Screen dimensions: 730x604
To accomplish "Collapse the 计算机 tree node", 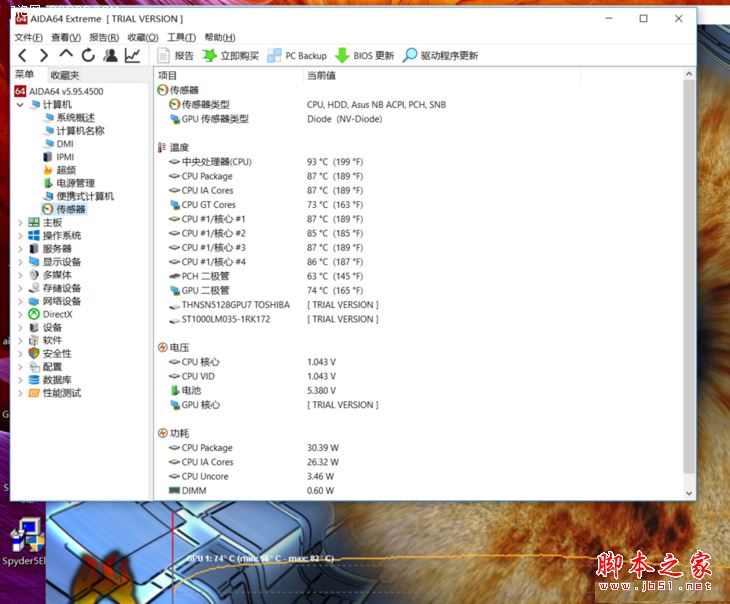I will (x=20, y=105).
